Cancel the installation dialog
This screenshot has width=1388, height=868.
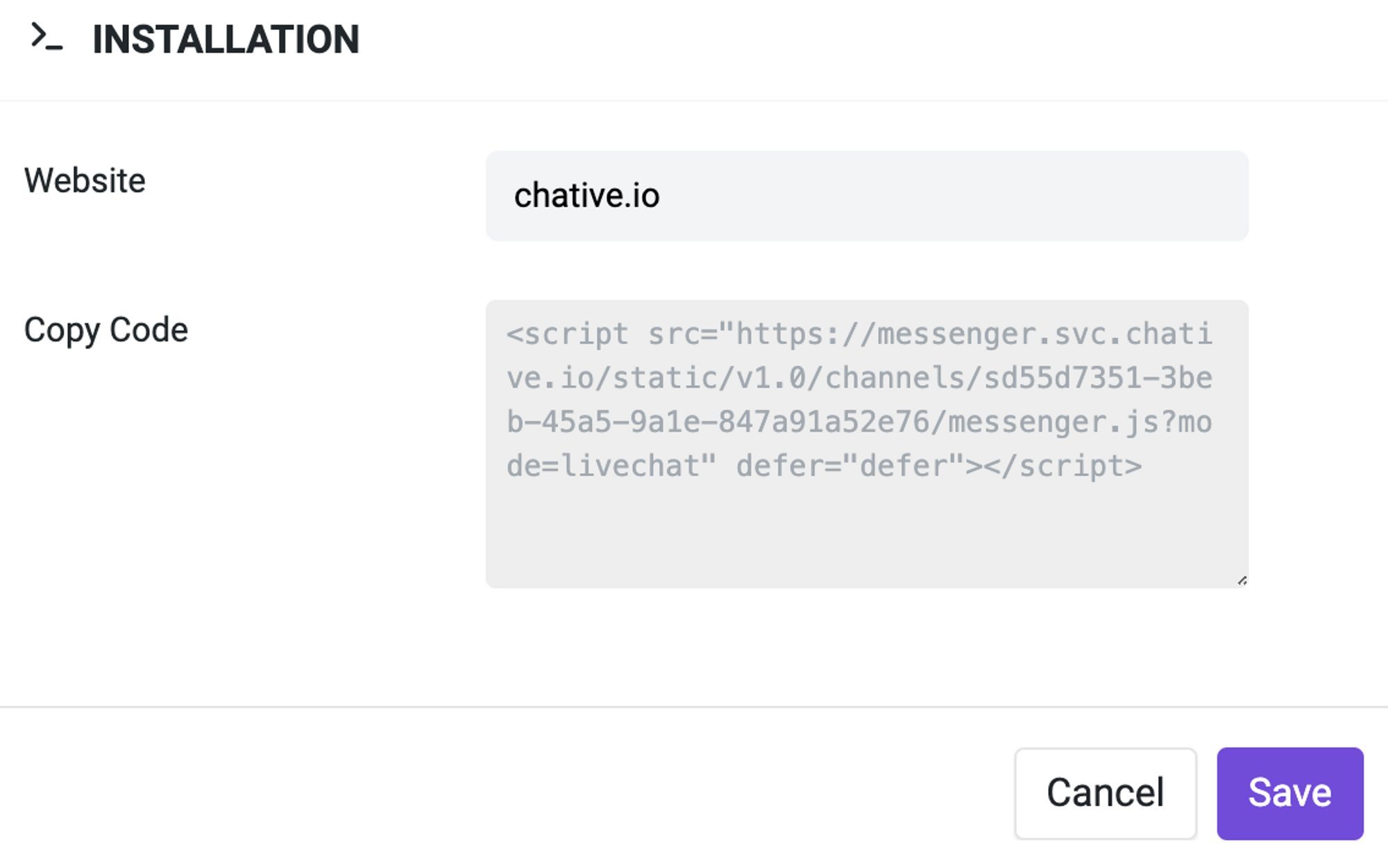click(x=1106, y=793)
